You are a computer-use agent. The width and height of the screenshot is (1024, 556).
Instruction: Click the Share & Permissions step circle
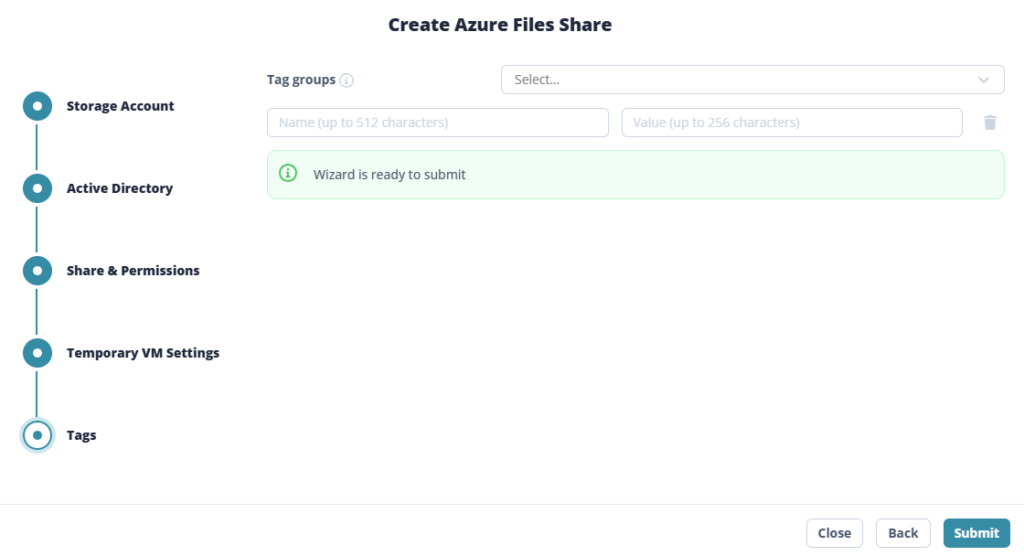point(37,270)
